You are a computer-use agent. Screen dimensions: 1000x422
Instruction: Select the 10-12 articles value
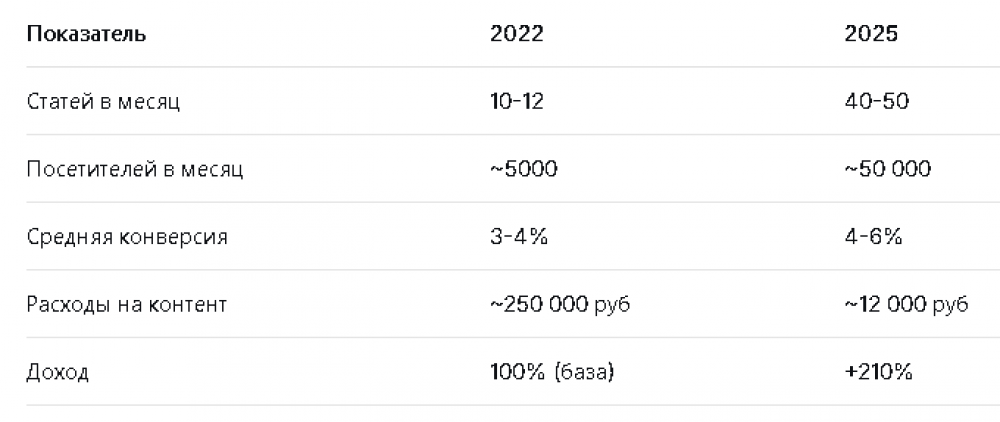[x=517, y=102]
